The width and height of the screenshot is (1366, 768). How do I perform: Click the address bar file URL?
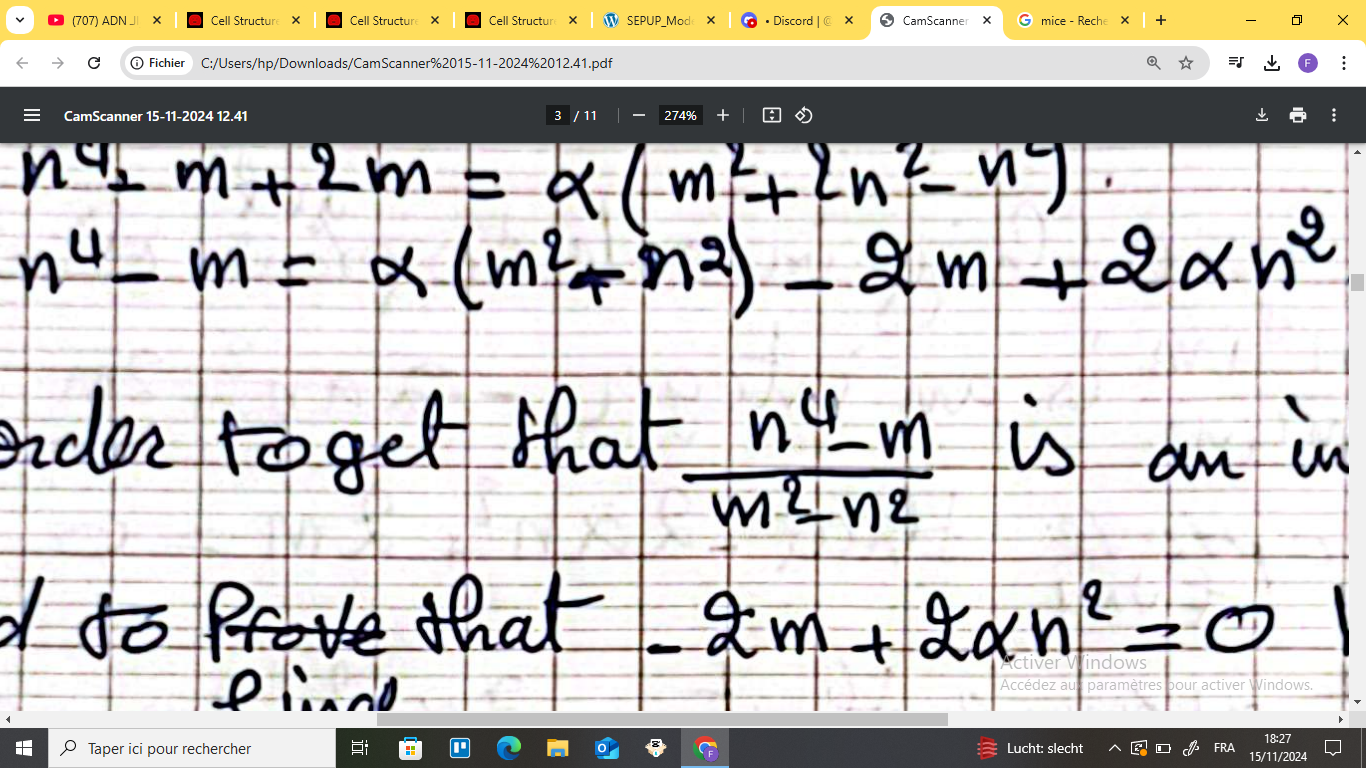tap(406, 63)
